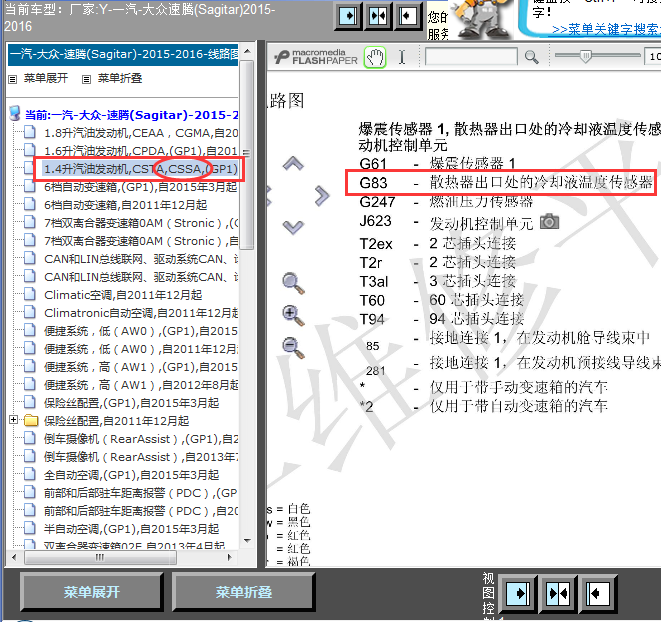The image size is (661, 622).
Task: Click the FlashPaper search magnifier icon
Action: (531, 57)
